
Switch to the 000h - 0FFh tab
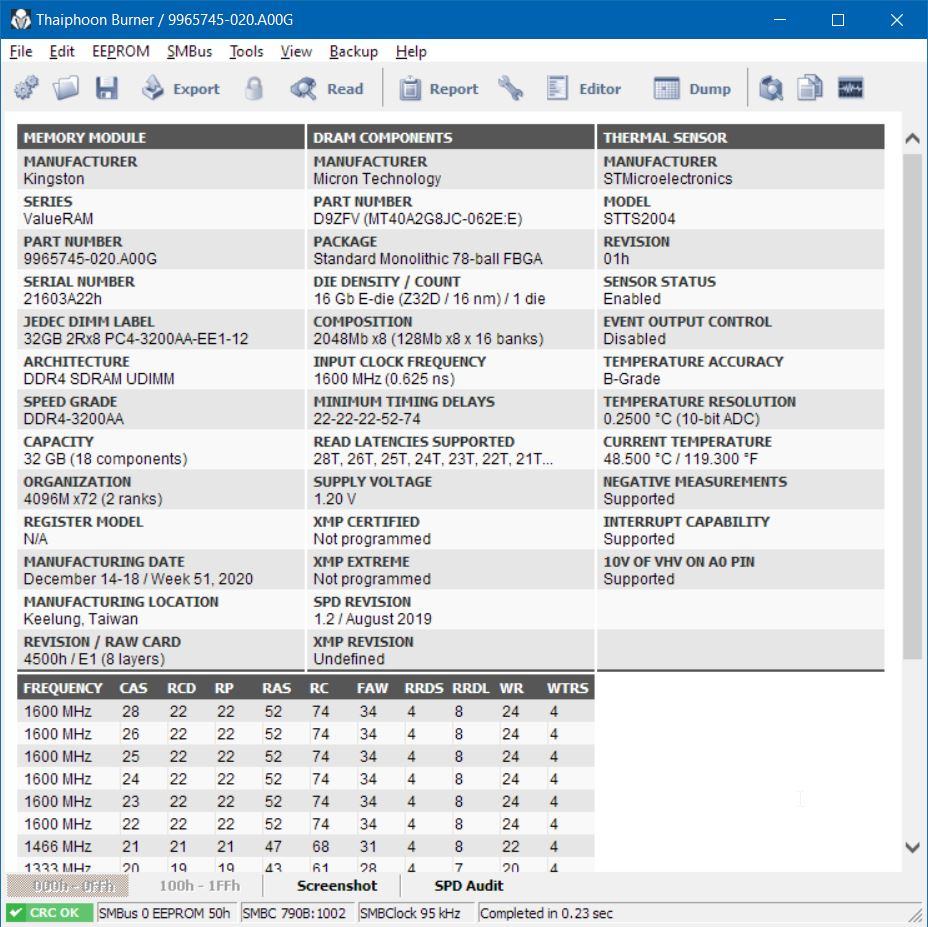68,886
